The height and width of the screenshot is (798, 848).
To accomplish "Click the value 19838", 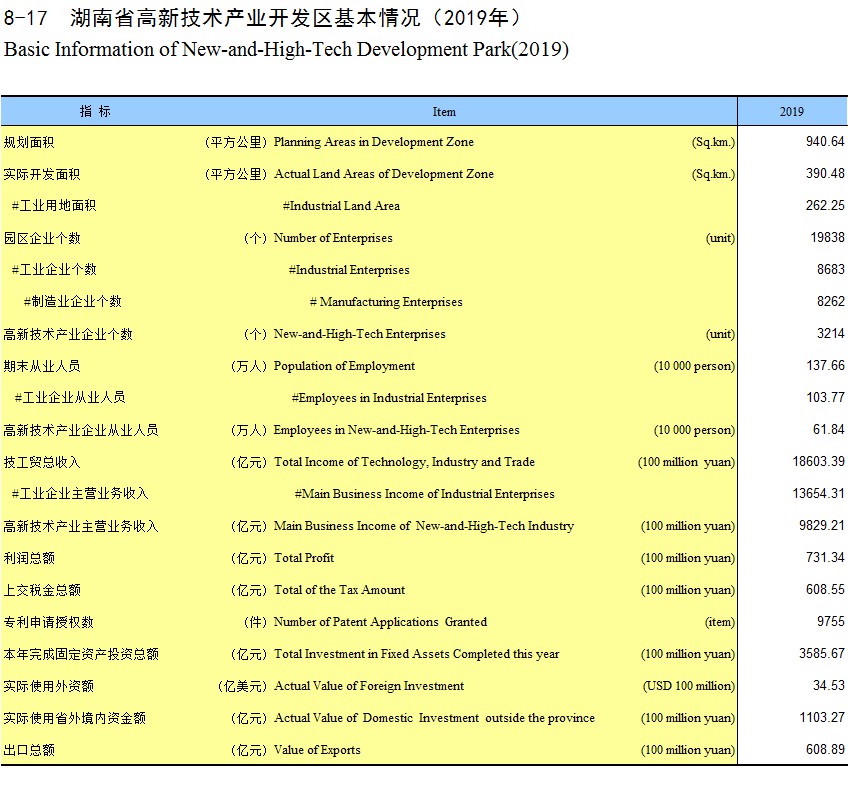I will [x=827, y=237].
